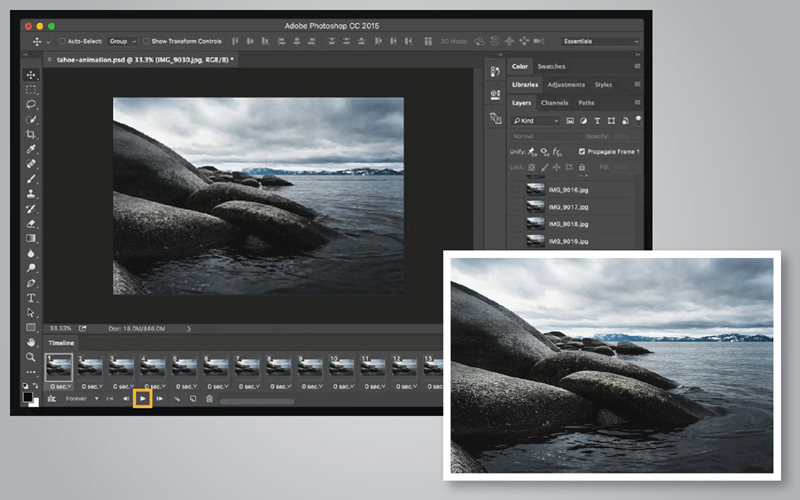Expand status bar info arrow
The height and width of the screenshot is (500, 800).
[189, 329]
